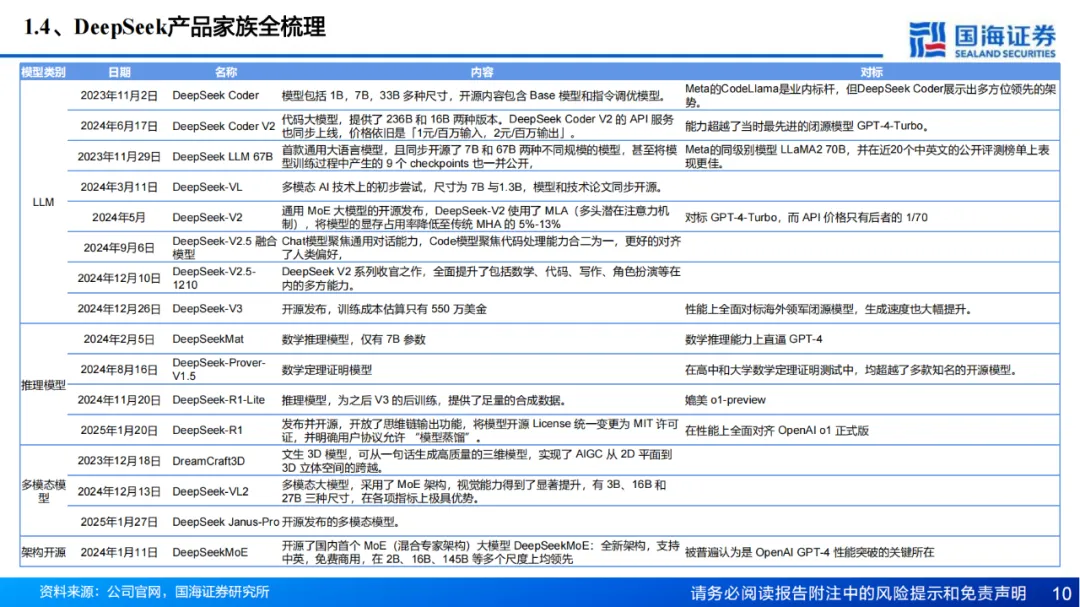Select the name cell 'DeepSeekMoE'
This screenshot has width=1080, height=607.
tap(210, 553)
